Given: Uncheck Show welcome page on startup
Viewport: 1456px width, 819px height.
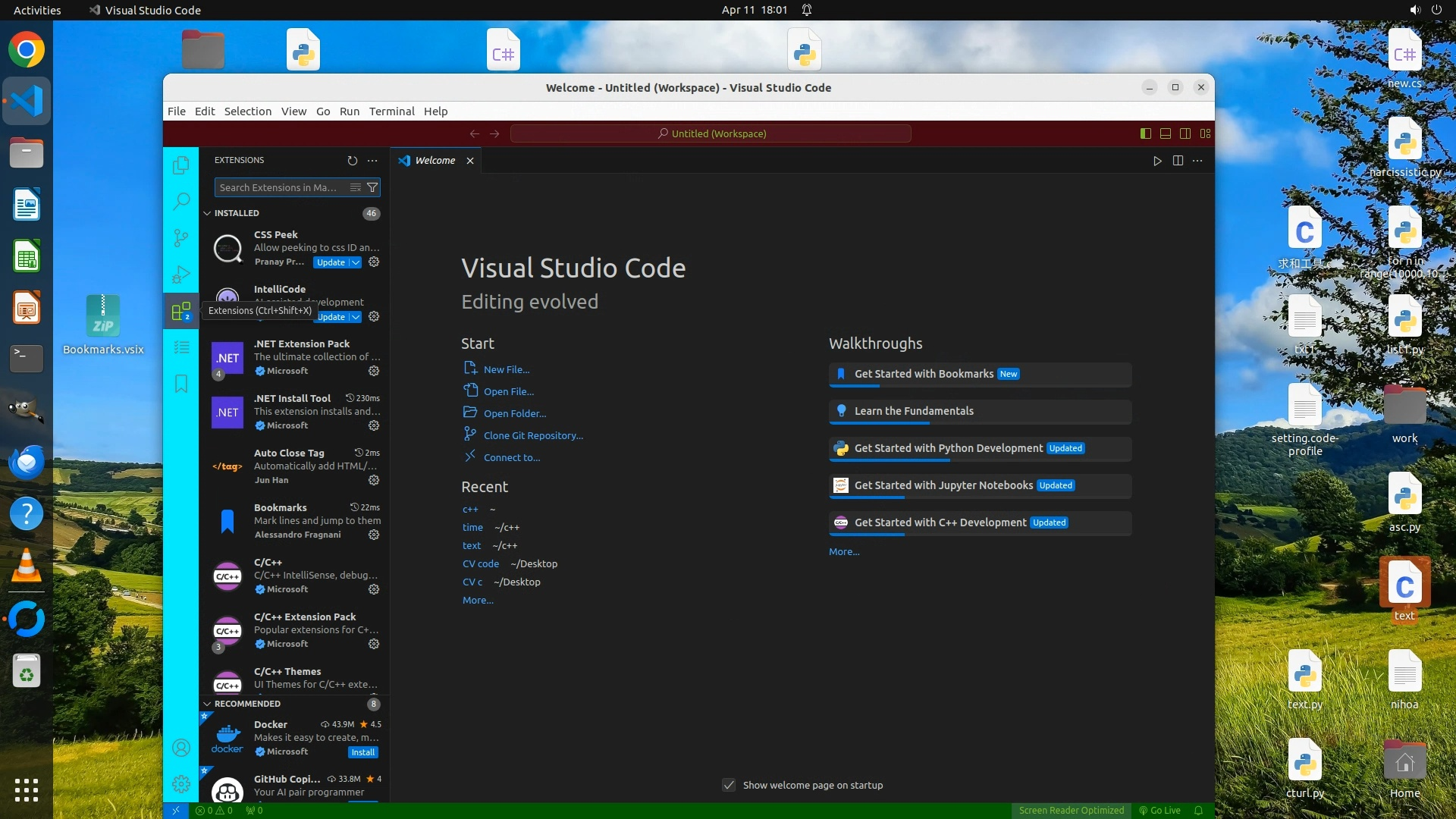Looking at the screenshot, I should tap(729, 785).
